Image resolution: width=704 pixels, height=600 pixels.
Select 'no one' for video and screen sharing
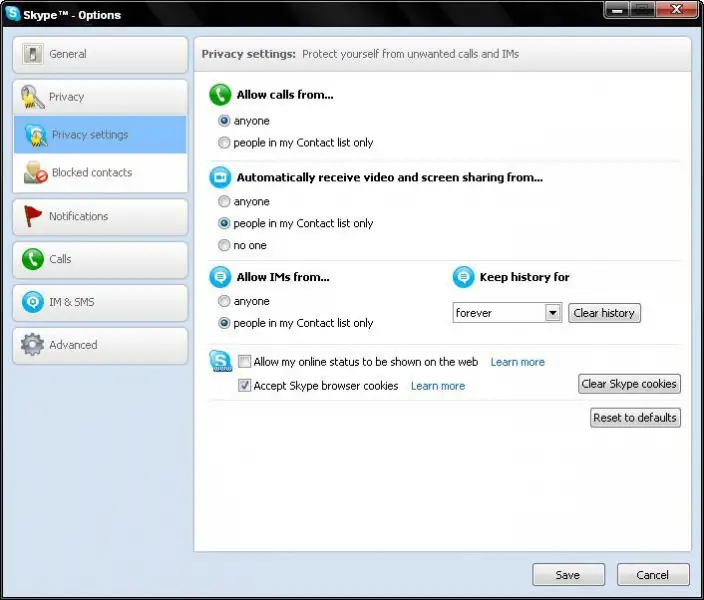[x=224, y=245]
